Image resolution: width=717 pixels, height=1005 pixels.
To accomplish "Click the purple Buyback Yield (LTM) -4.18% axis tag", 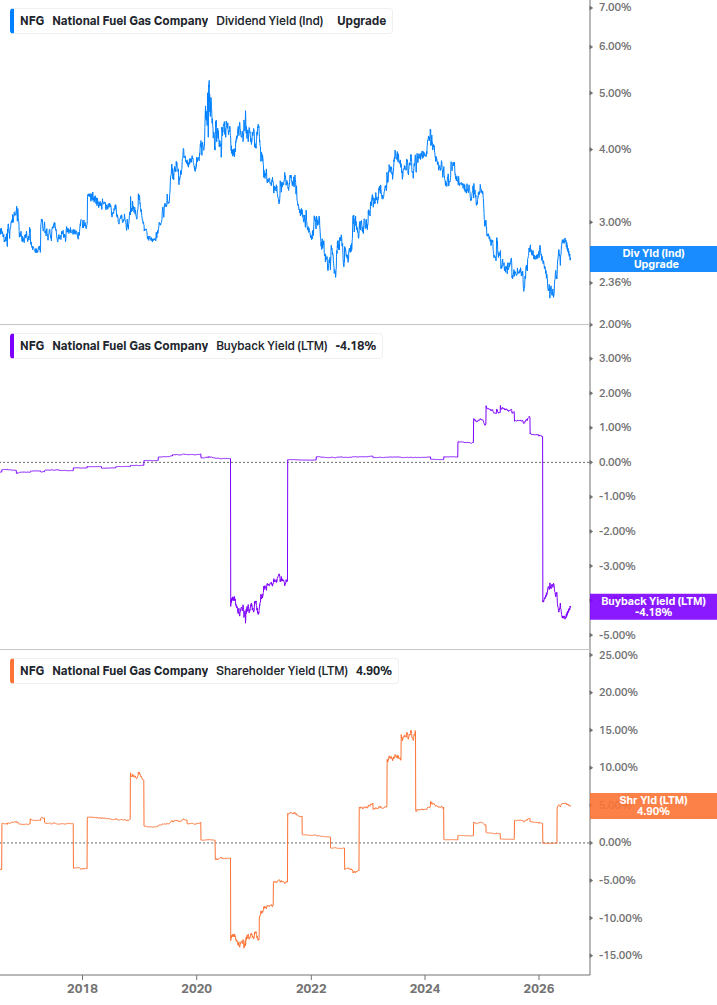I will [x=653, y=606].
